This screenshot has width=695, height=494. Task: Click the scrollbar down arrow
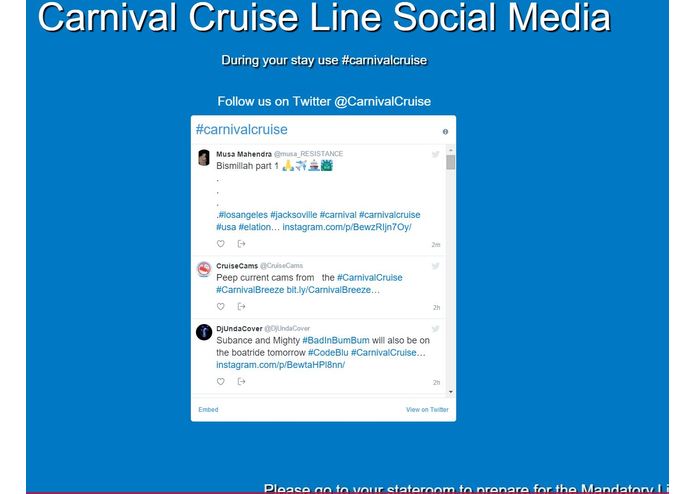(451, 392)
